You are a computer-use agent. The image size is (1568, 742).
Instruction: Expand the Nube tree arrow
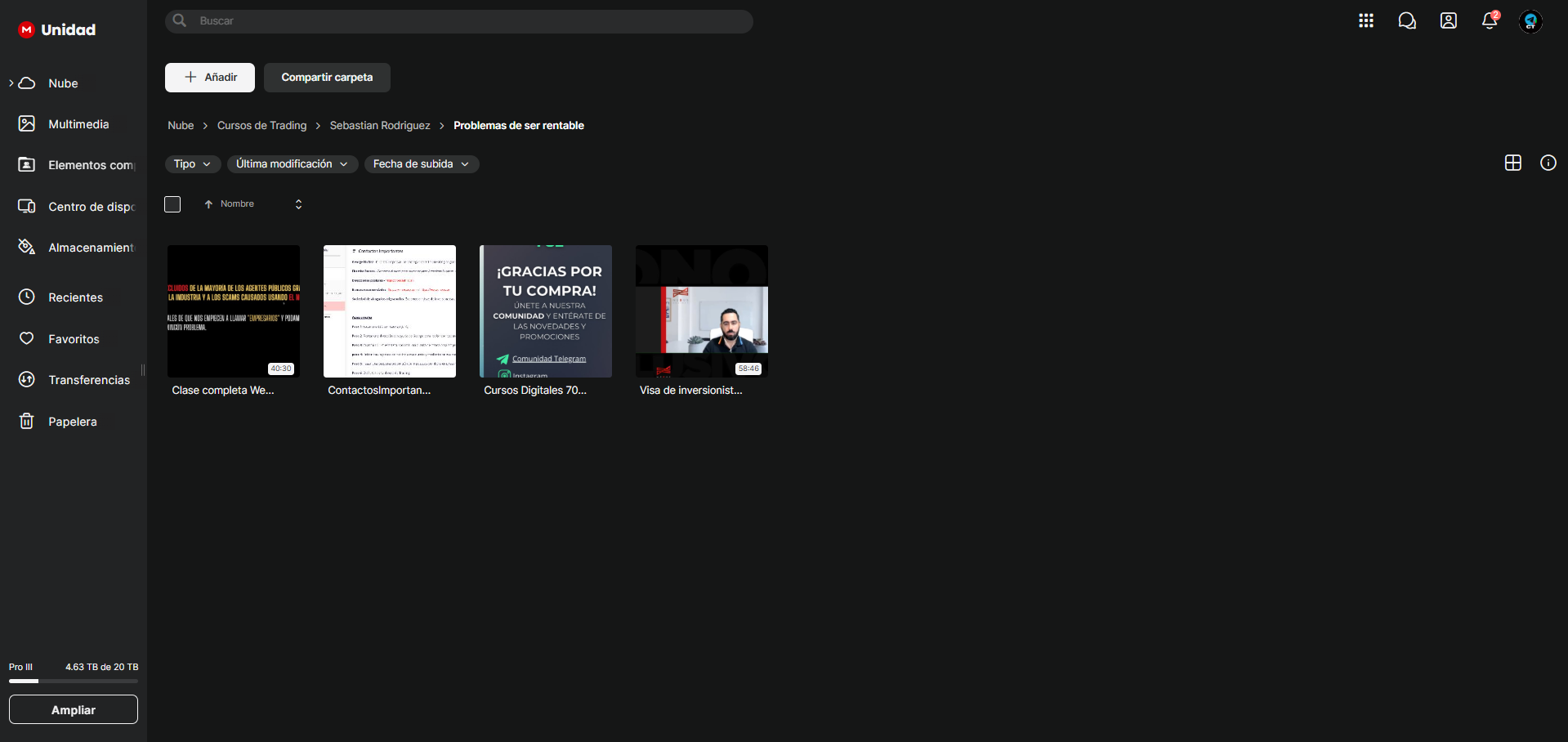[x=11, y=83]
